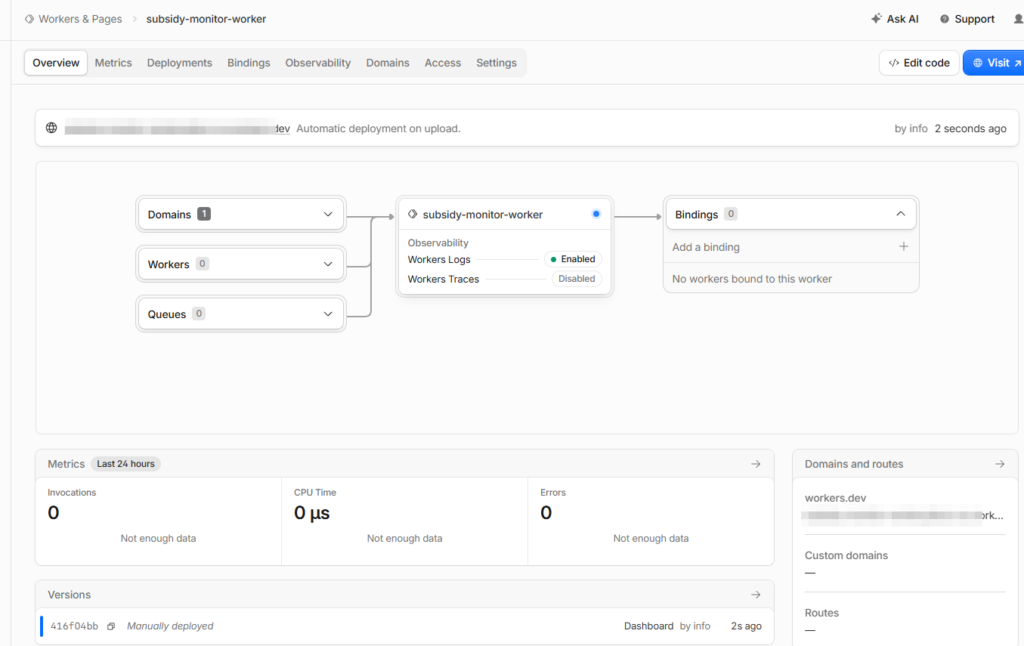This screenshot has width=1024, height=646.
Task: Open the user account icon
Action: pyautogui.click(x=1018, y=19)
